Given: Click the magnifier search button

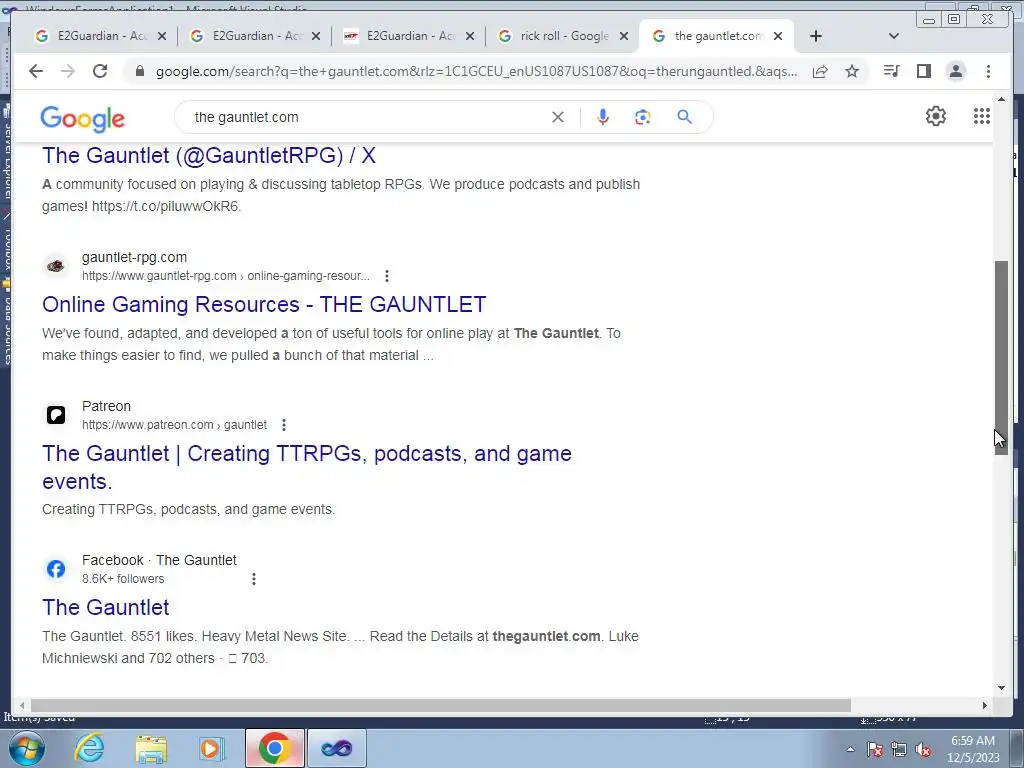Looking at the screenshot, I should point(684,117).
